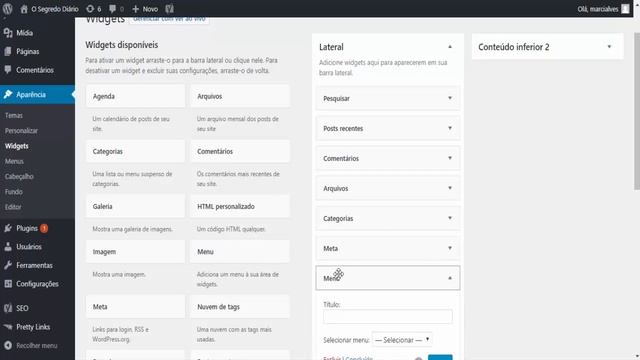
Task: Click the updates icon showing 6
Action: pos(90,9)
